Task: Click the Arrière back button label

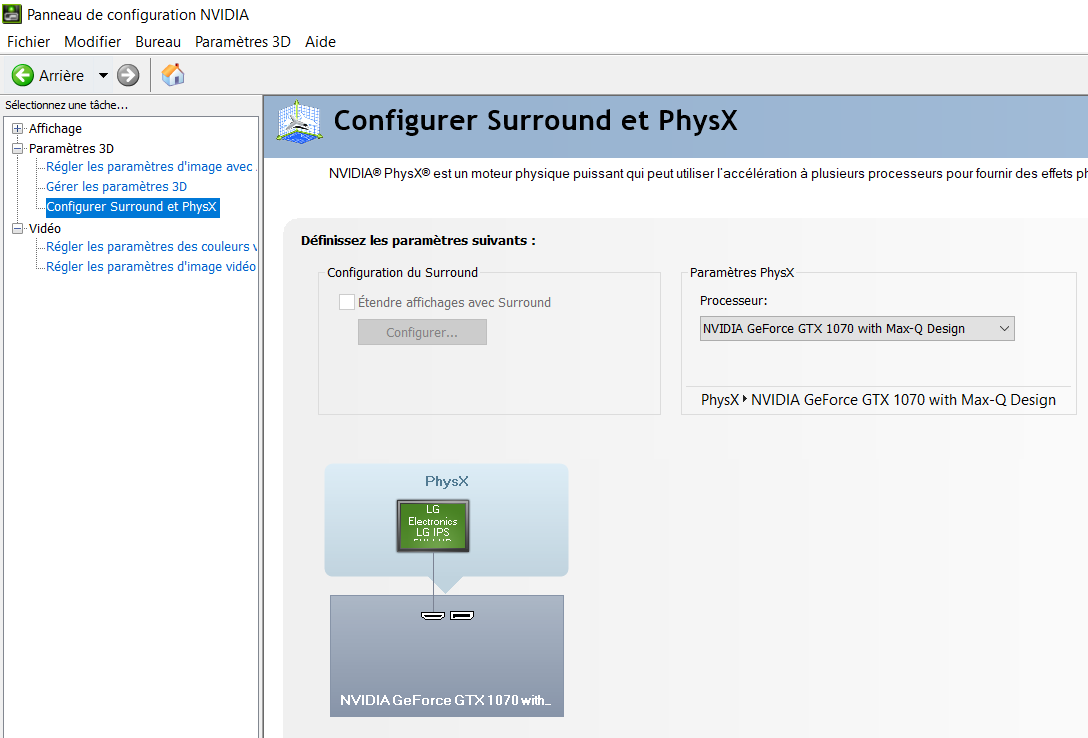Action: pos(62,76)
